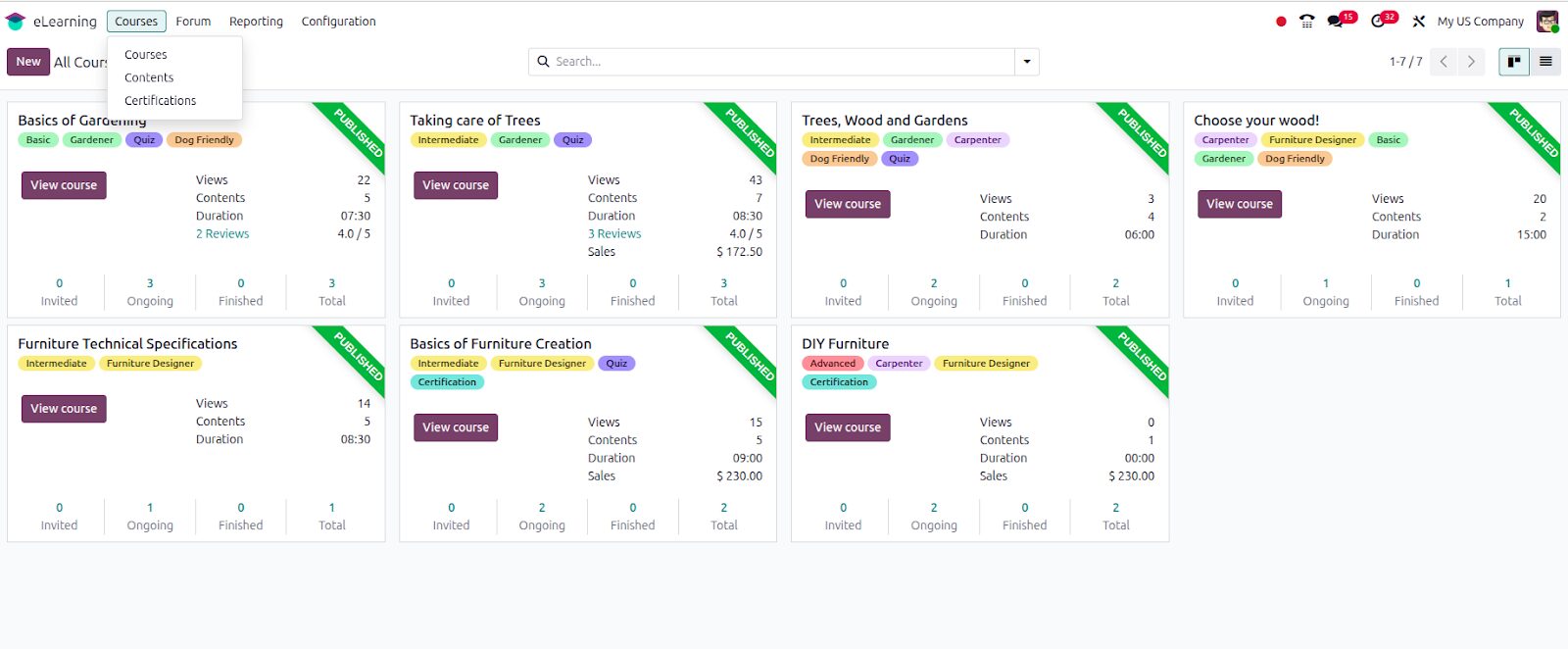The height and width of the screenshot is (649, 1568).
Task: Switch to List view
Action: point(1545,62)
